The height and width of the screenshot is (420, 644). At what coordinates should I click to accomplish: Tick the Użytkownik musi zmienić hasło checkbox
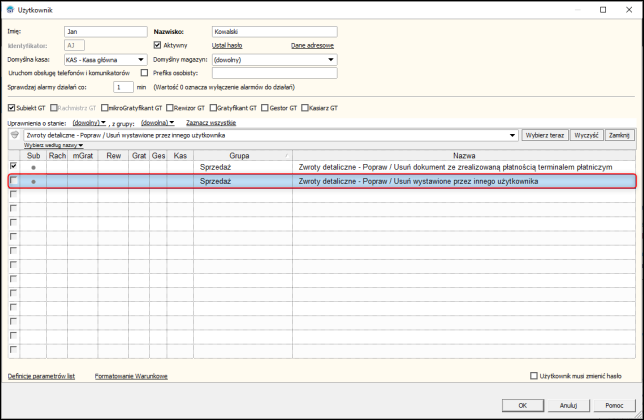click(x=534, y=376)
